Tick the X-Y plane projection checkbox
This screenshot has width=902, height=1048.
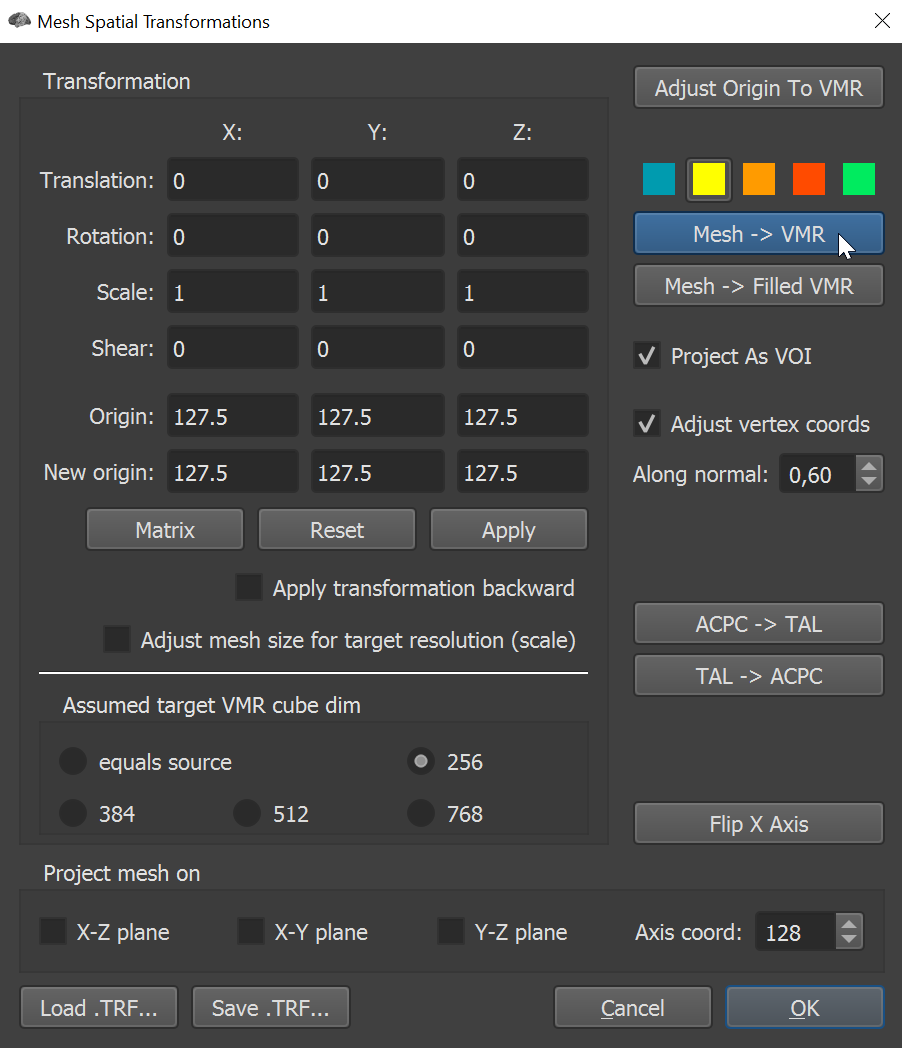tap(251, 931)
